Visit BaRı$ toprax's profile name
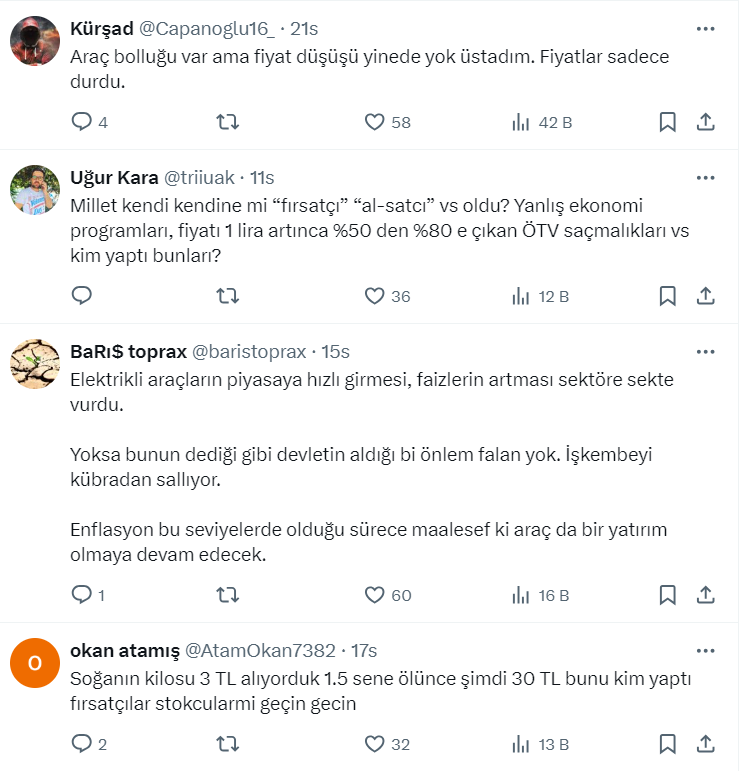The width and height of the screenshot is (741, 771). click(x=127, y=351)
